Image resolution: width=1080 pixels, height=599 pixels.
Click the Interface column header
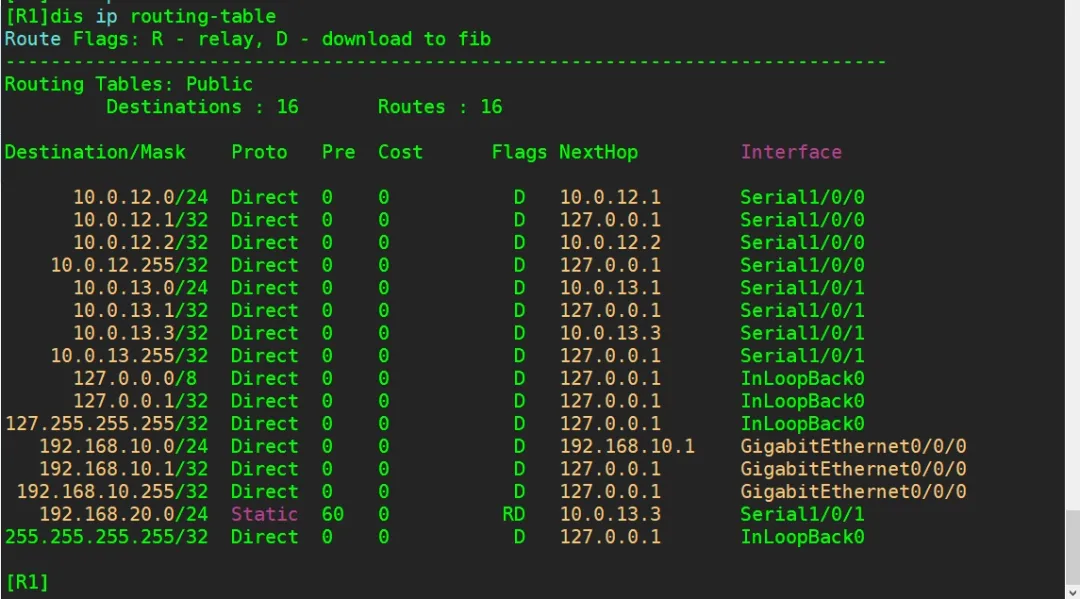click(790, 152)
